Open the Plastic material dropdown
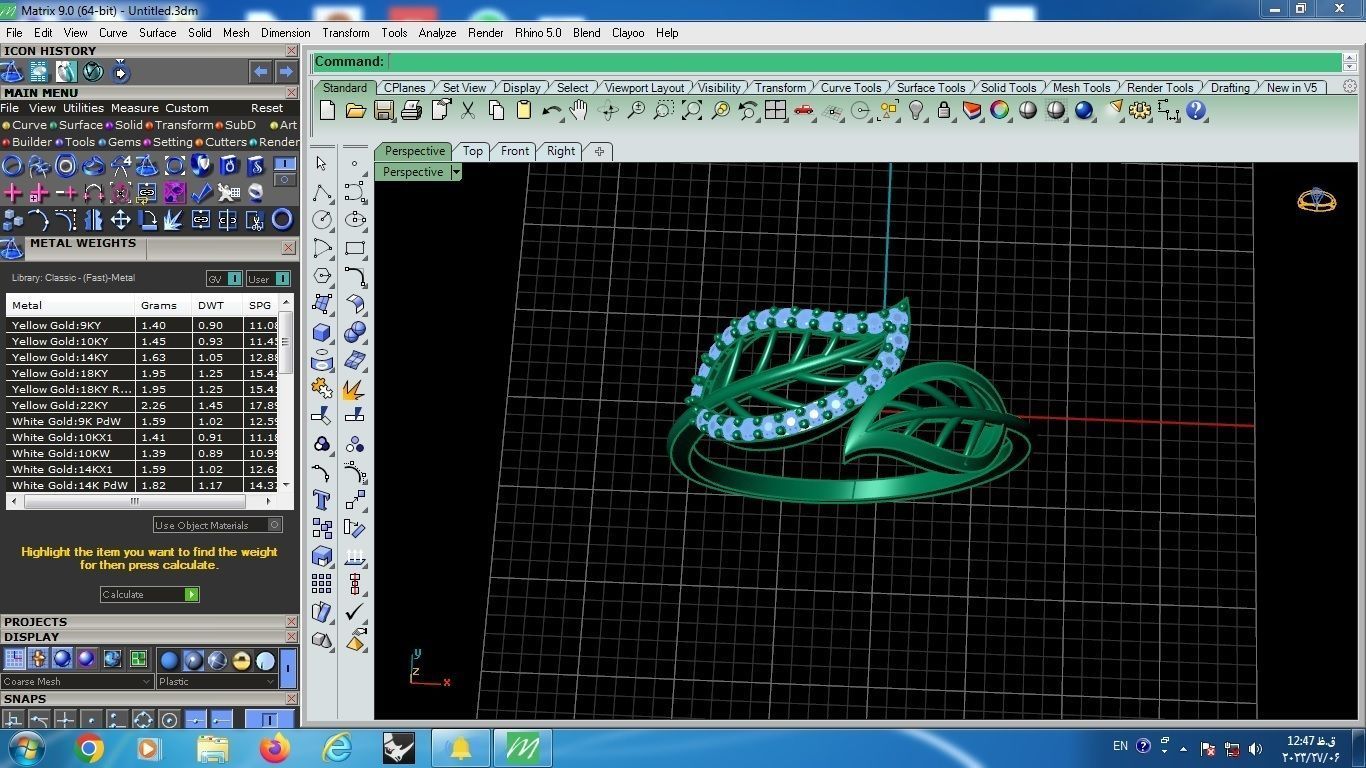1366x768 pixels. click(x=217, y=682)
